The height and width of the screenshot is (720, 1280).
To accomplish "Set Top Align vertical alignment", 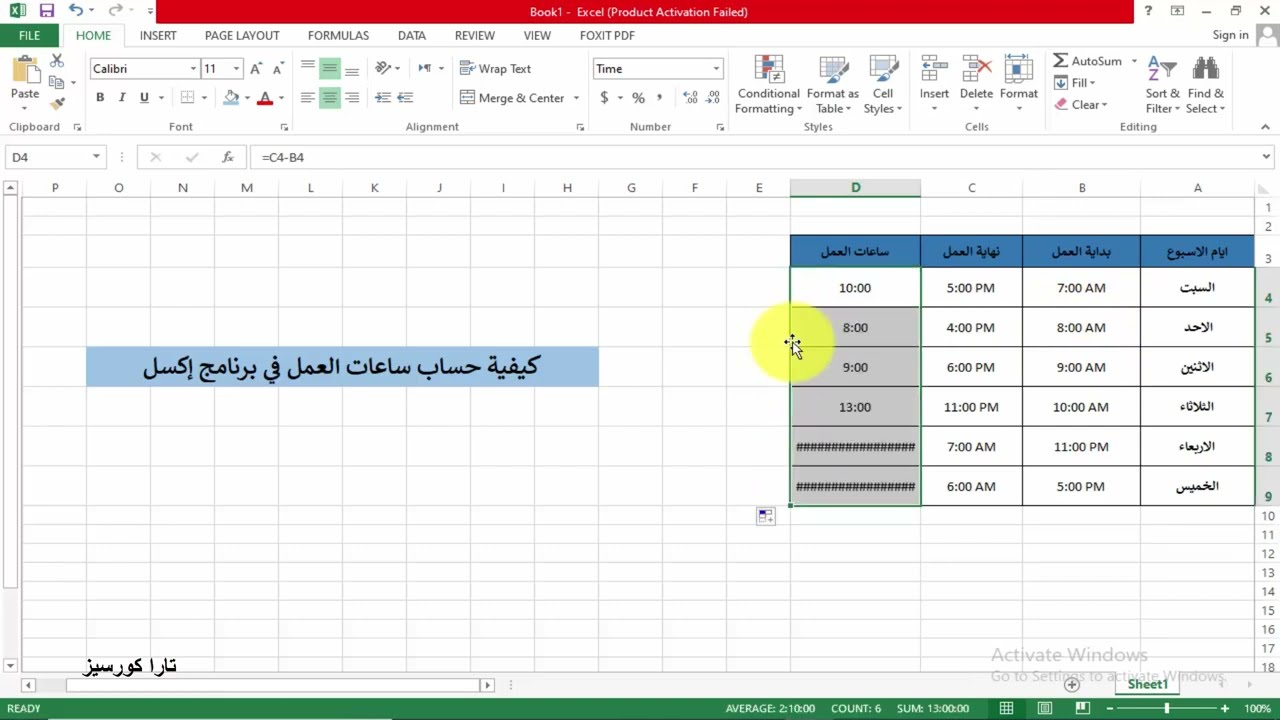I will click(x=308, y=69).
